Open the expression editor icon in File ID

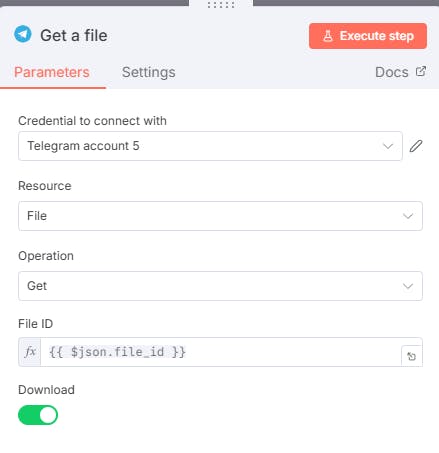pyautogui.click(x=412, y=356)
